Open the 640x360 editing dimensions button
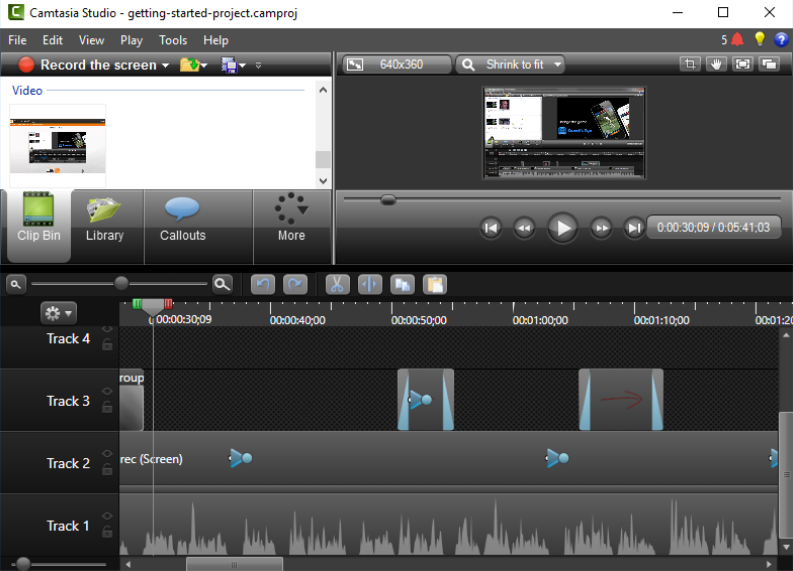Viewport: 793px width, 571px height. click(x=397, y=64)
